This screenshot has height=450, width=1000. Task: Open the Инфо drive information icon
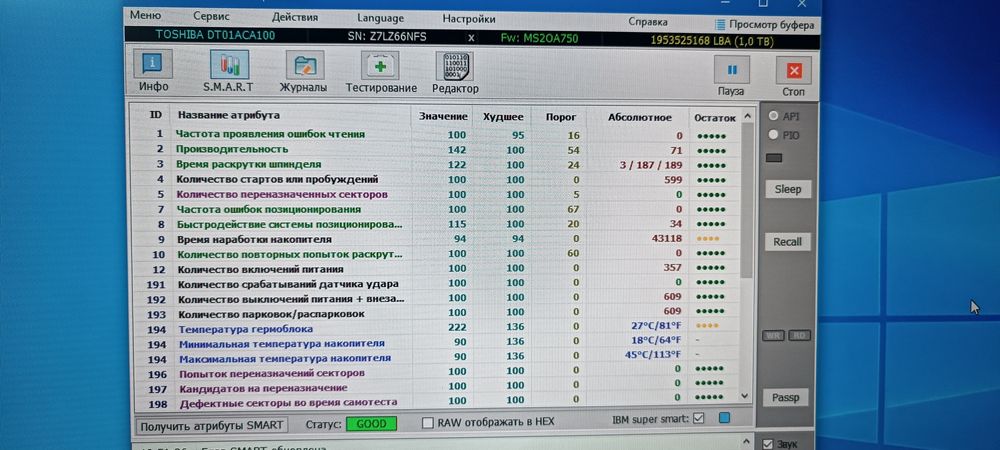[152, 65]
